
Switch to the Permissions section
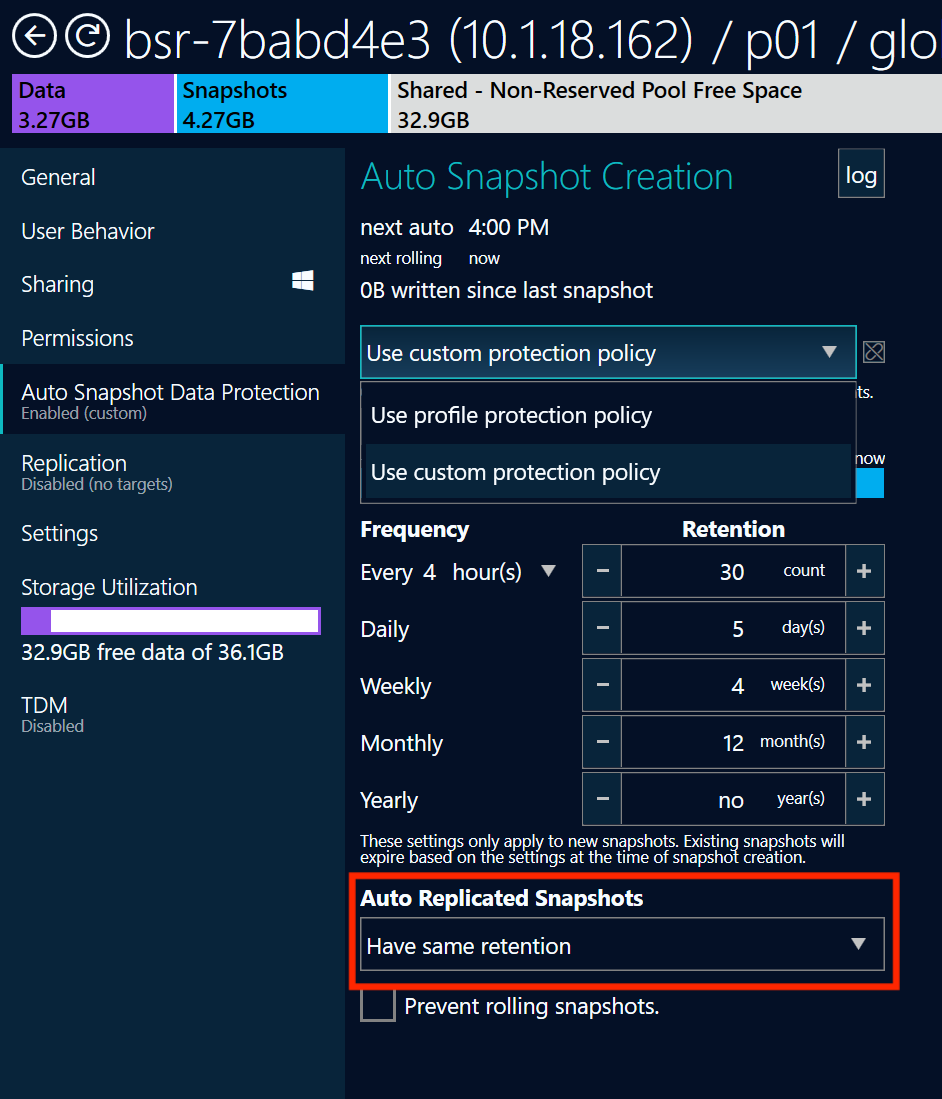77,338
